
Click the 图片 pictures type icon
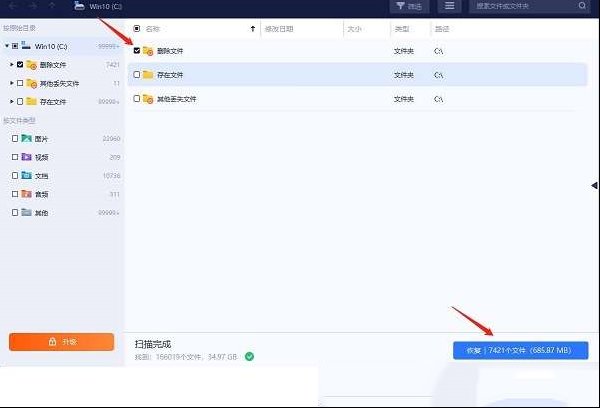27,138
